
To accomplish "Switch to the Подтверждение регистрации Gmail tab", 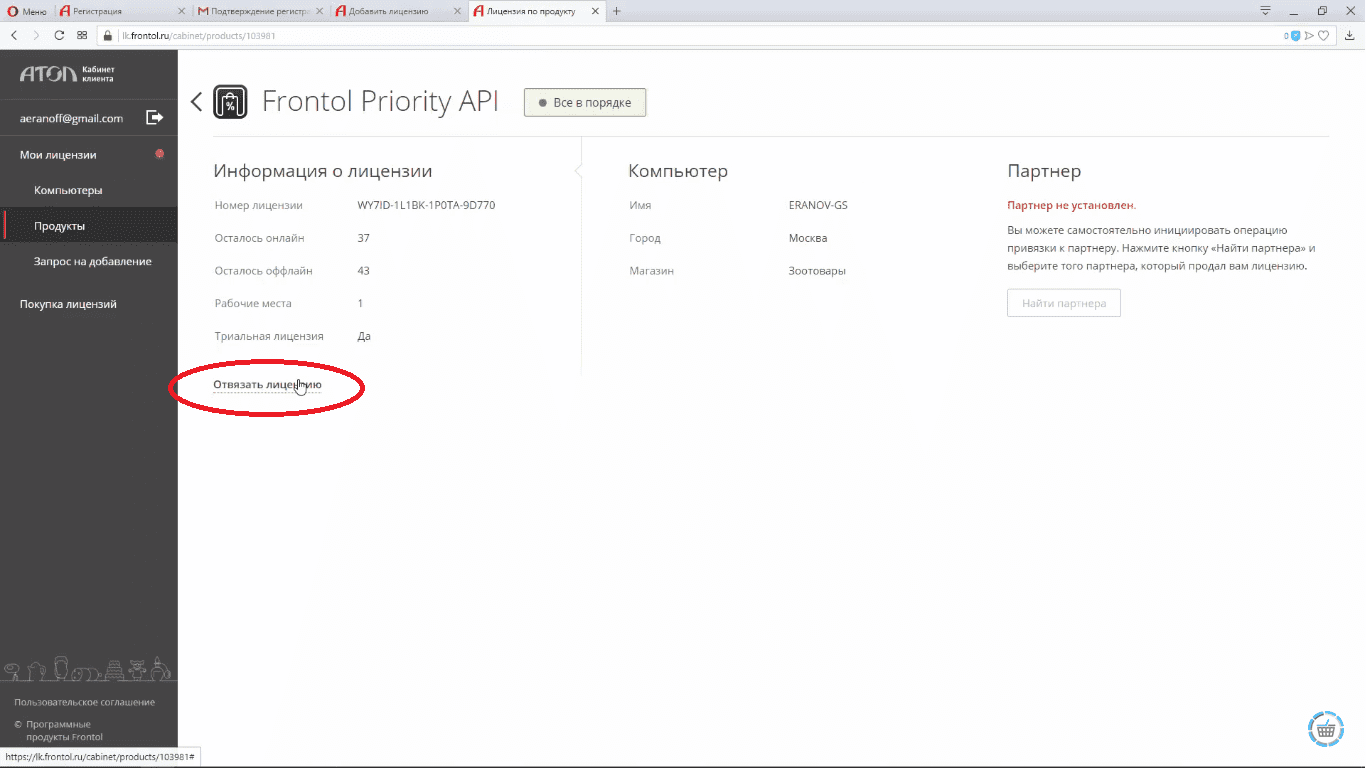I will tap(260, 11).
